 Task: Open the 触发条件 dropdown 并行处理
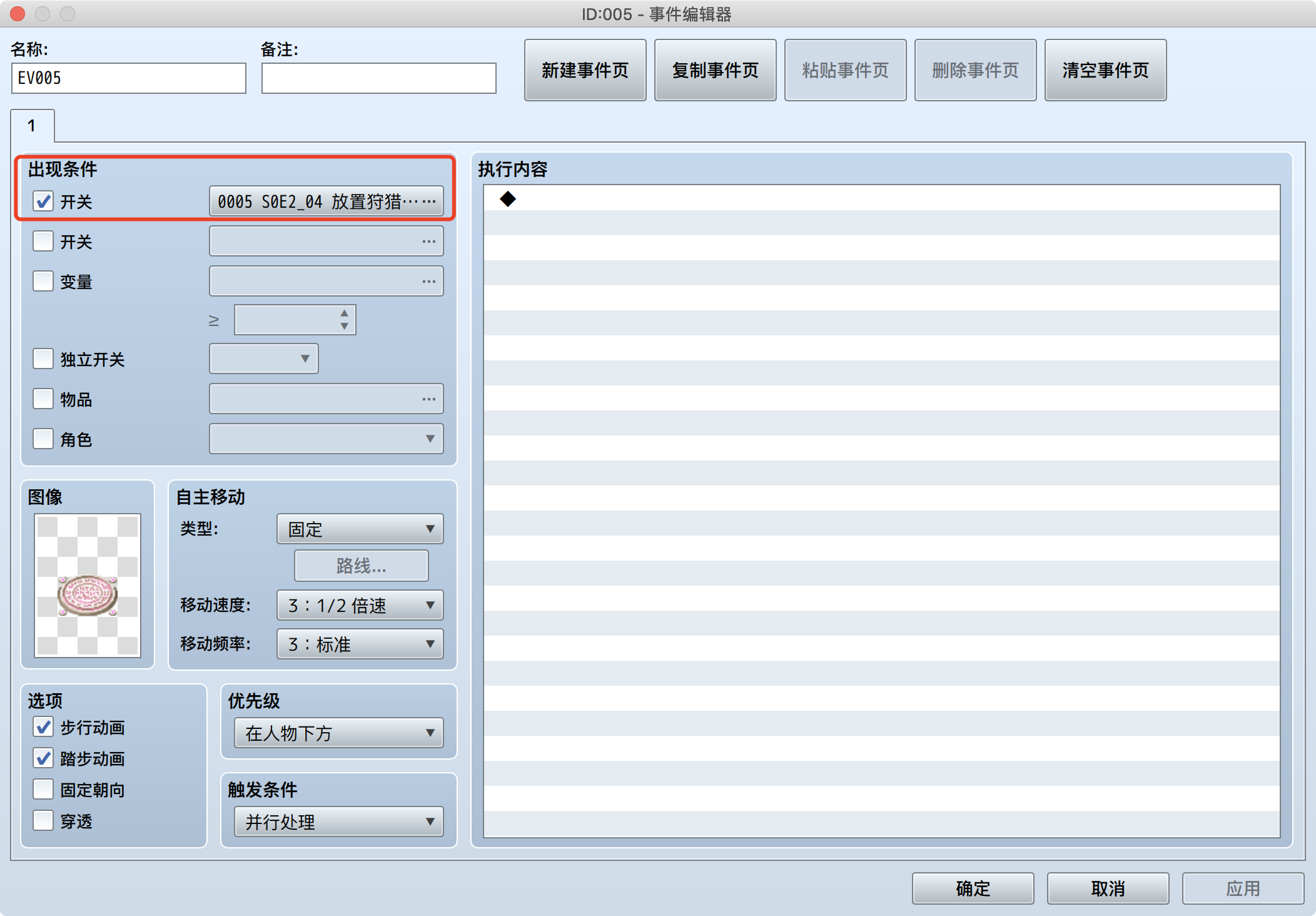pos(339,822)
